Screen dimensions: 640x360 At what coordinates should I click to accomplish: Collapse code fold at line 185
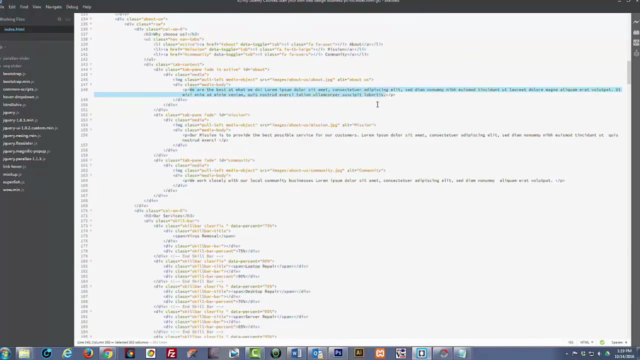(x=91, y=287)
